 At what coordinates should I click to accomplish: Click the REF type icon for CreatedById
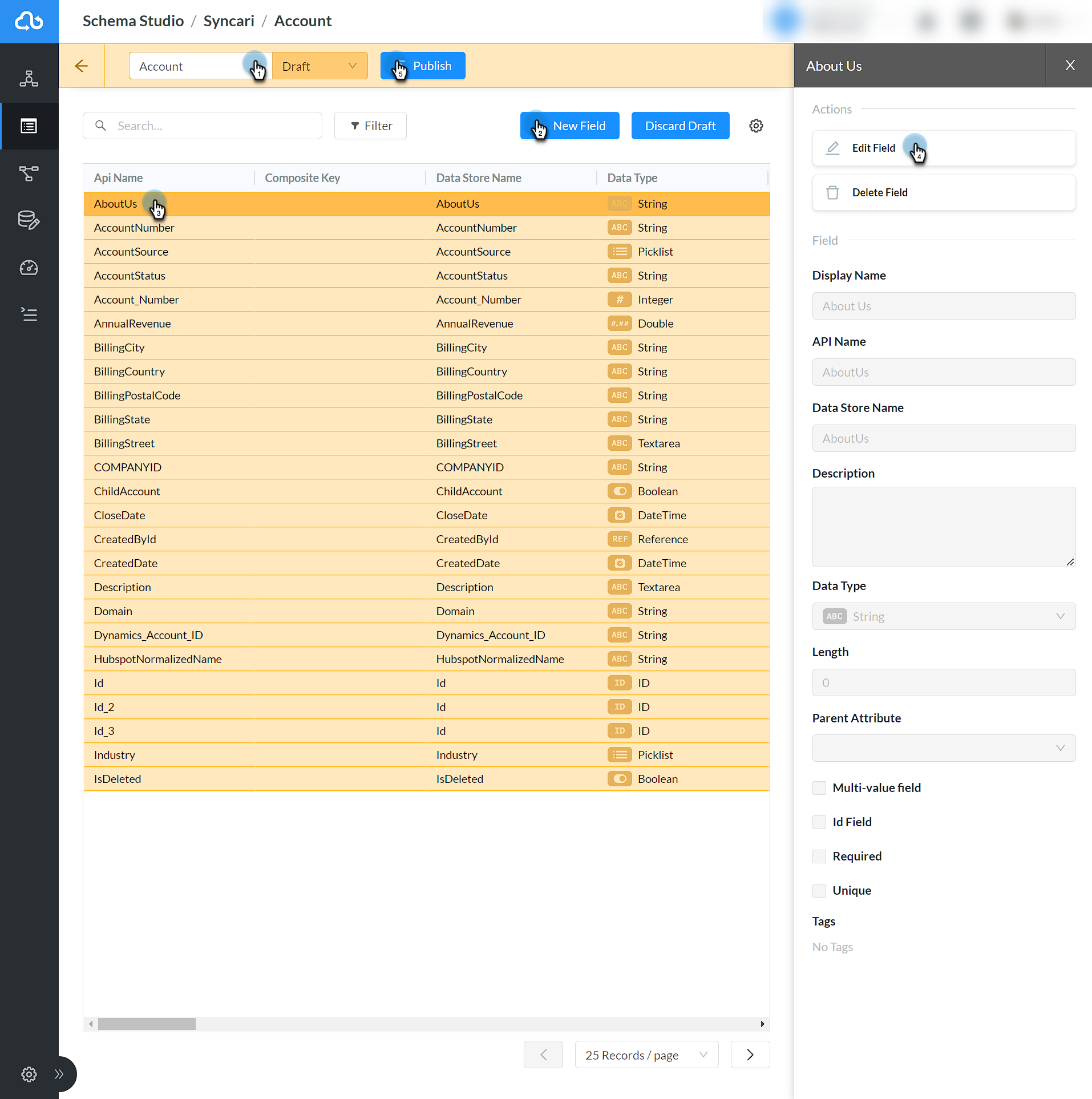tap(620, 539)
